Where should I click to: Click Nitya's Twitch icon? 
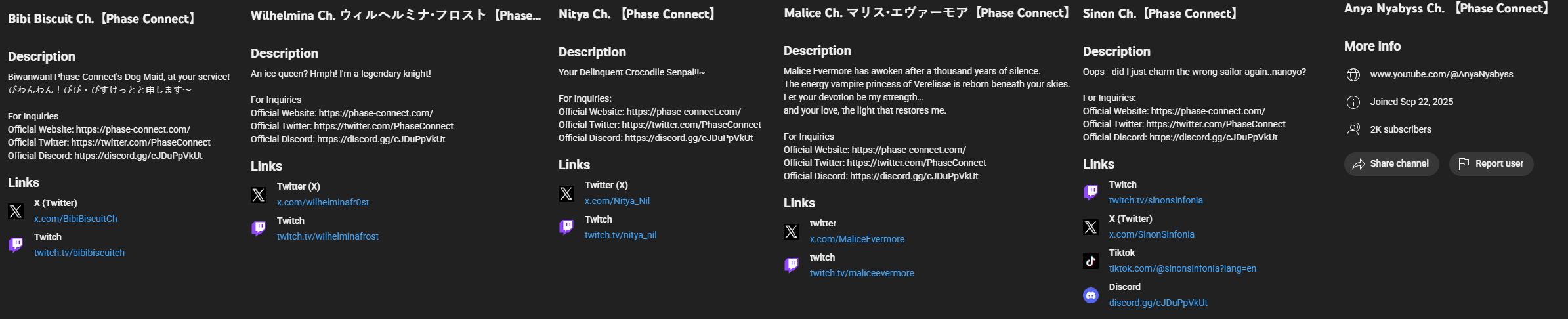[x=566, y=227]
